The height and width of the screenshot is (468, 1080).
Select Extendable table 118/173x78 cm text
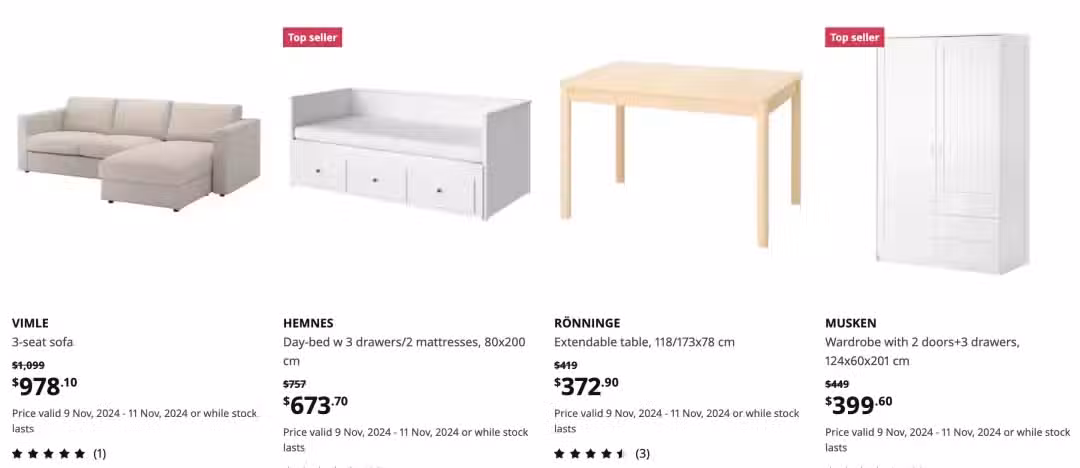(644, 342)
